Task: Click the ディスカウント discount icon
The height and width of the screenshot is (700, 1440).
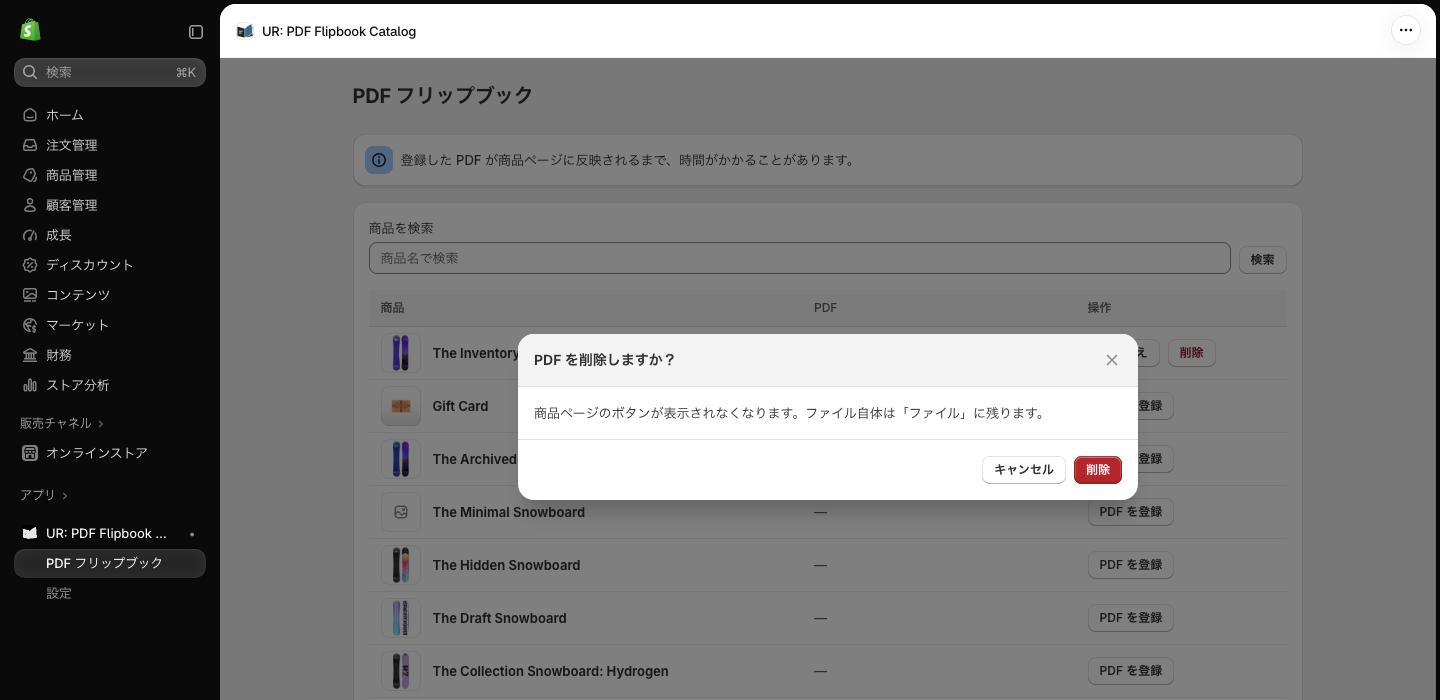Action: [30, 265]
